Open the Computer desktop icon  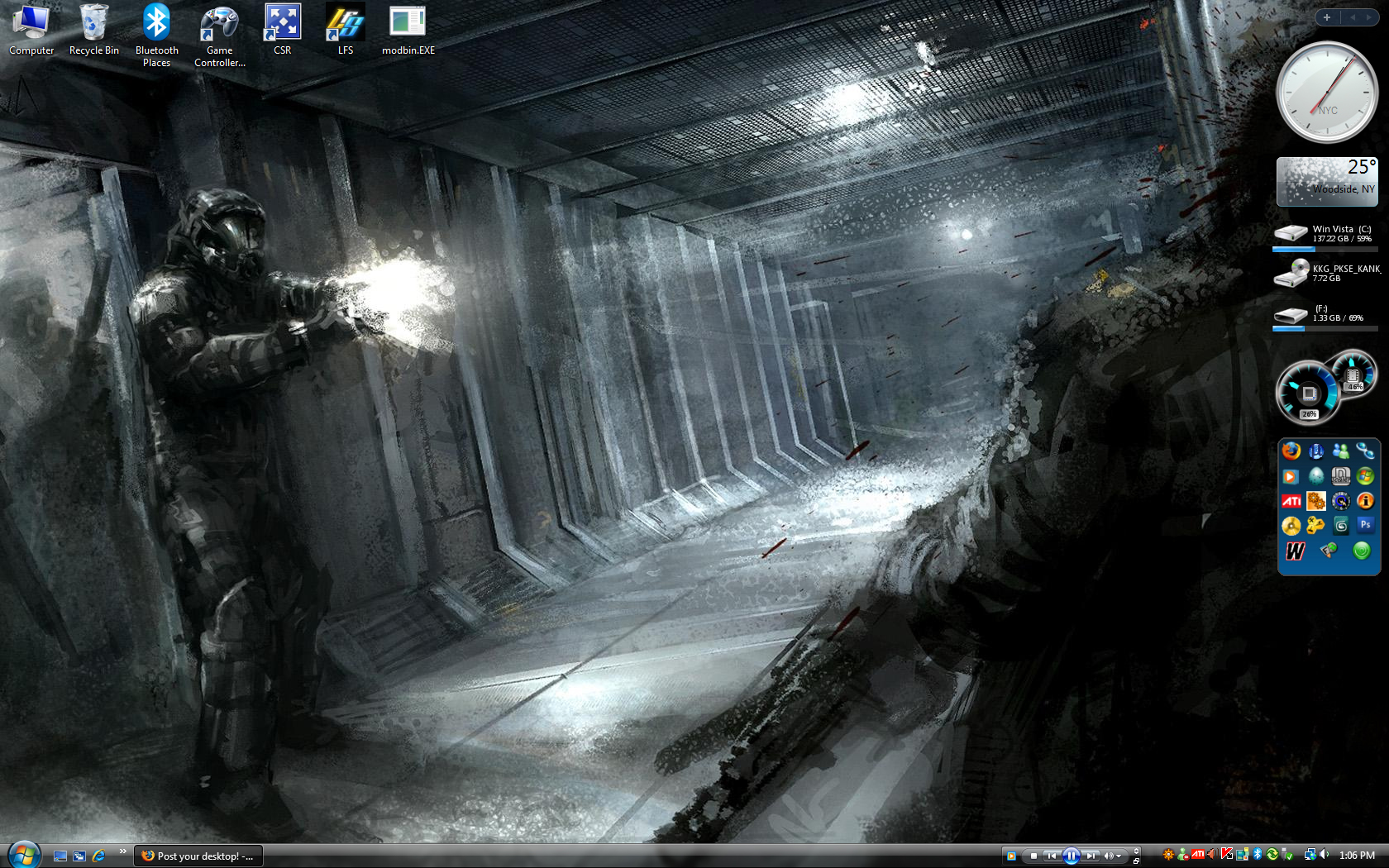click(31, 31)
